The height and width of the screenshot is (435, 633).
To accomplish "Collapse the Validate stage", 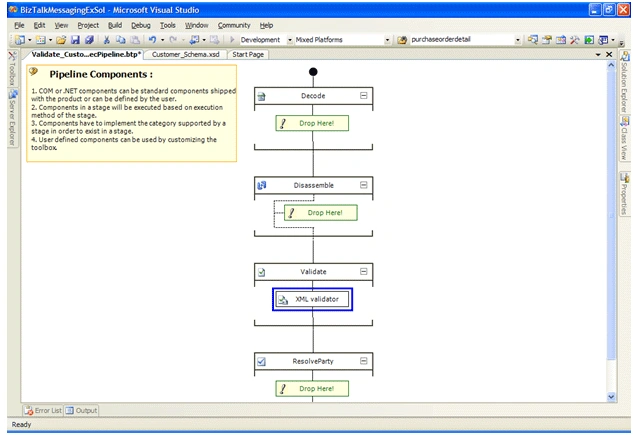I will click(364, 272).
